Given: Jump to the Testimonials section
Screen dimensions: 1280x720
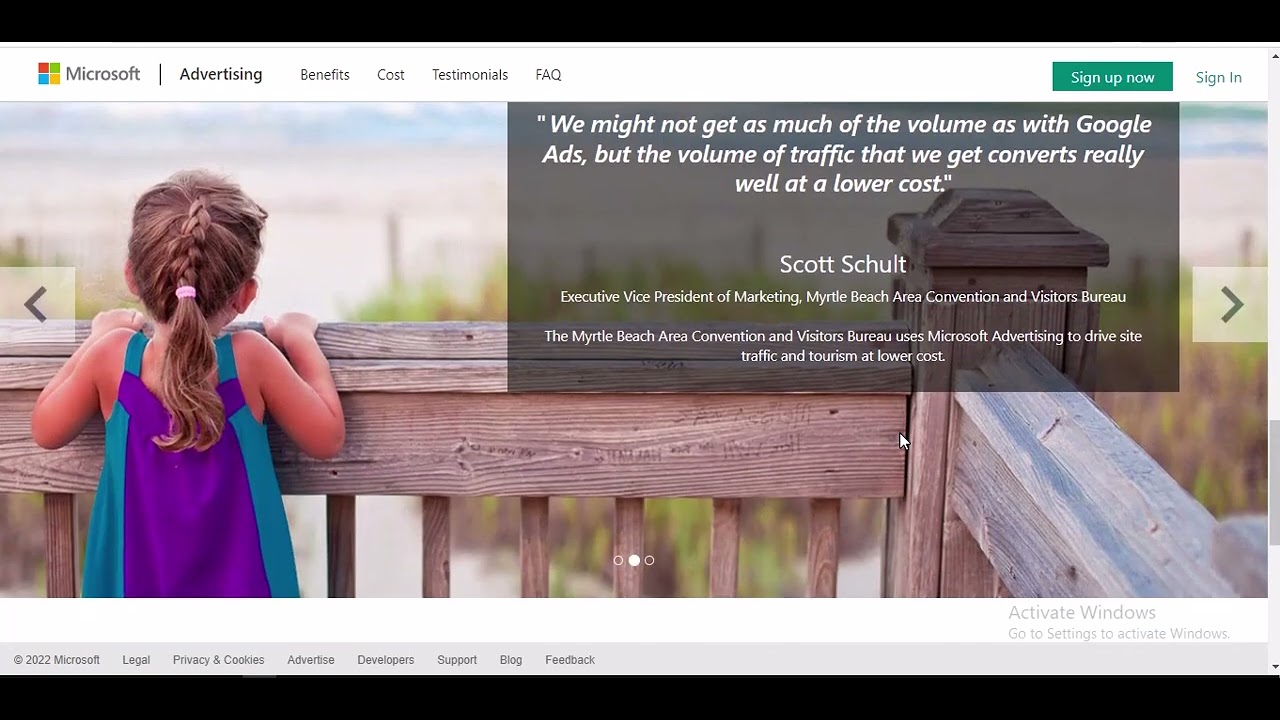Looking at the screenshot, I should (x=470, y=75).
